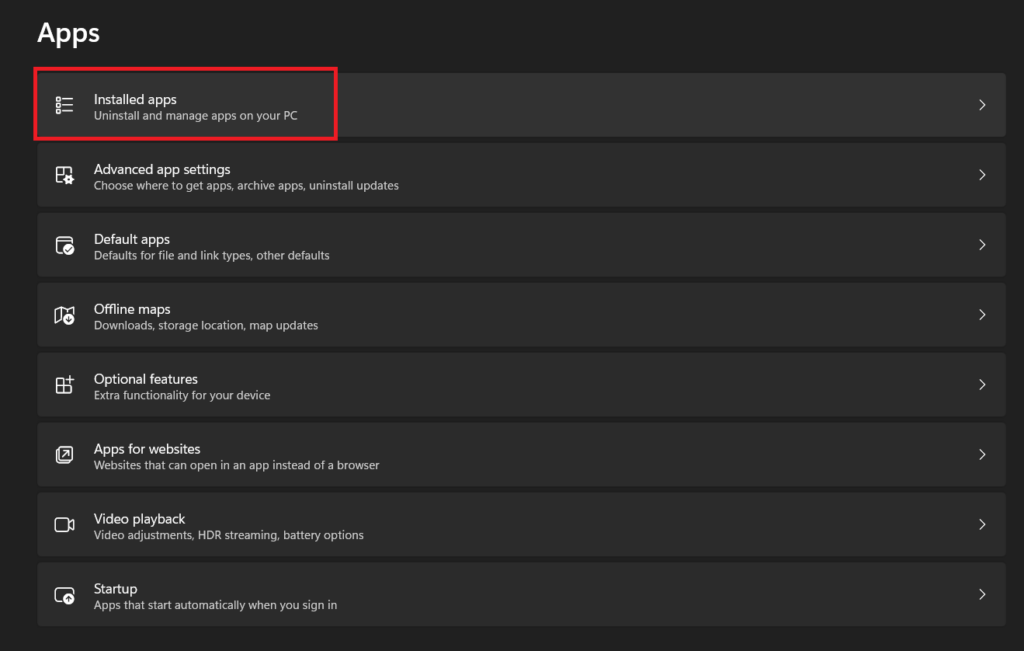Open Video playback settings label
The image size is (1024, 651).
click(x=139, y=518)
